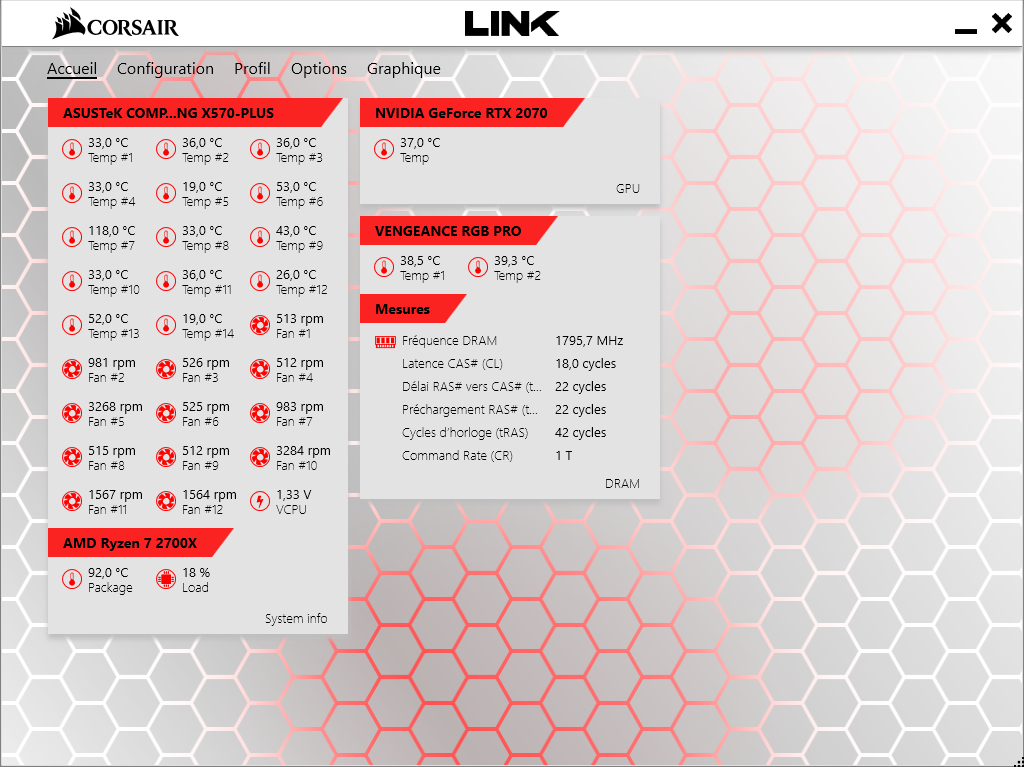Switch to the Configuration tab
1024x767 pixels.
[x=165, y=69]
